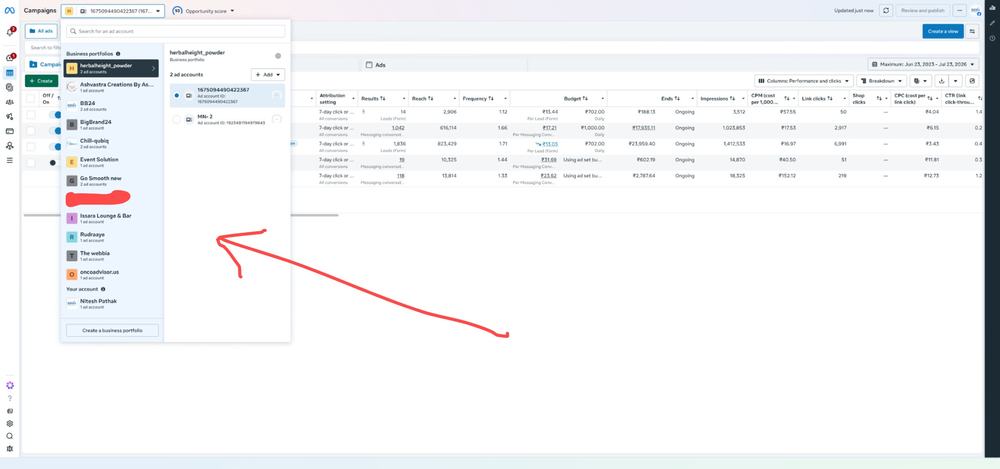Screen dimensions: 1000x469
Task: Click the customize table icon after export
Action: [x=972, y=81]
